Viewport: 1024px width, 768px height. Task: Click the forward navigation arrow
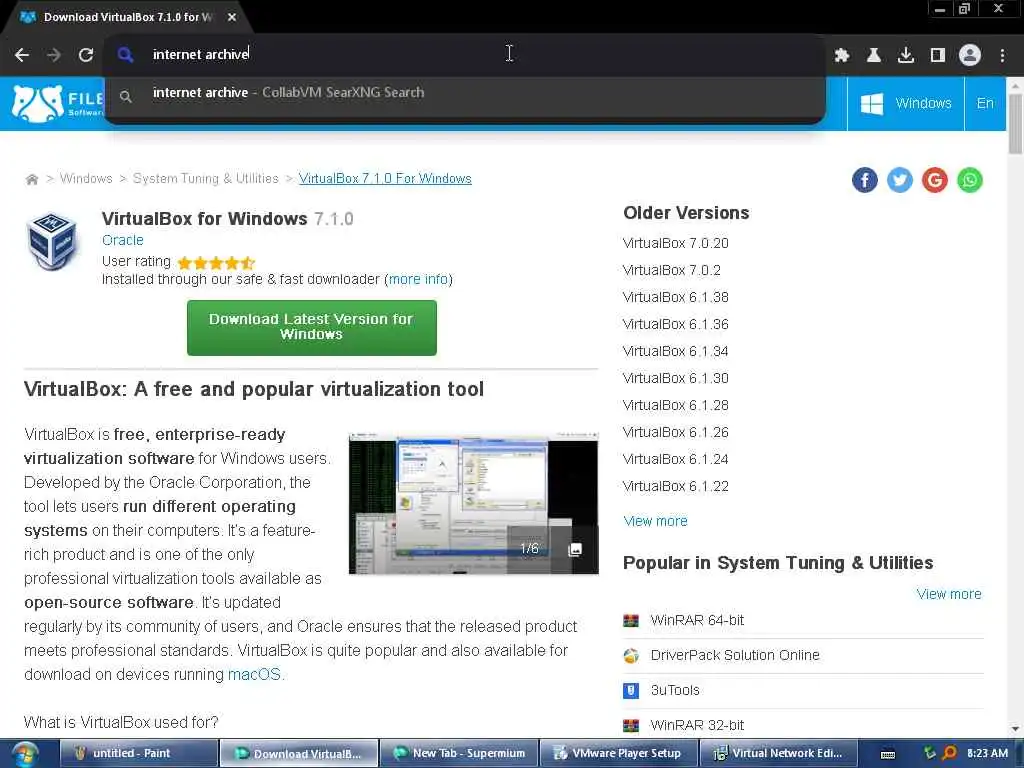coord(54,55)
